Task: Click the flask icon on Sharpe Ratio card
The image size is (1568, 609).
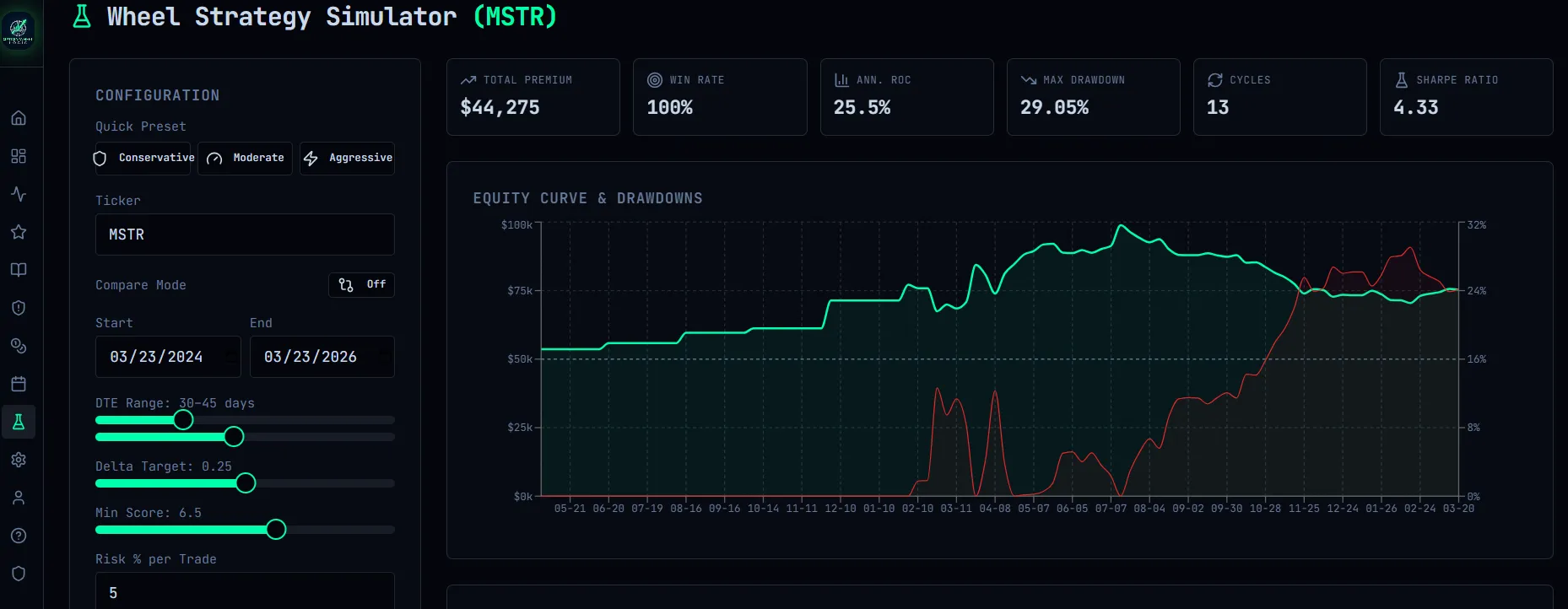Action: pos(1402,80)
